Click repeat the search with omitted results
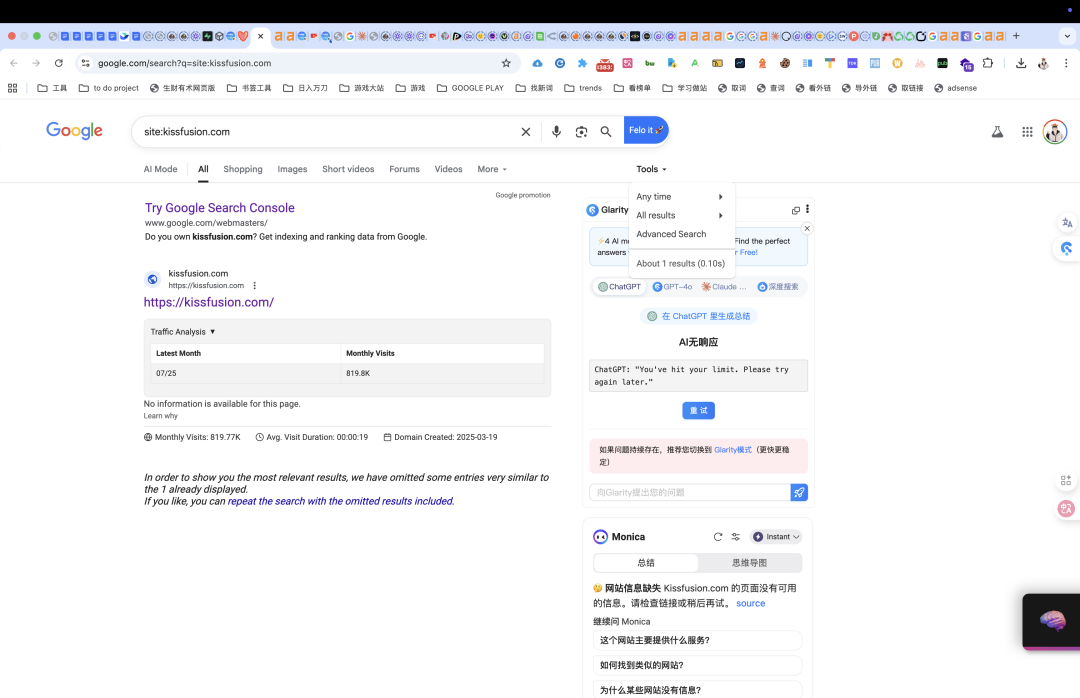 pos(340,501)
